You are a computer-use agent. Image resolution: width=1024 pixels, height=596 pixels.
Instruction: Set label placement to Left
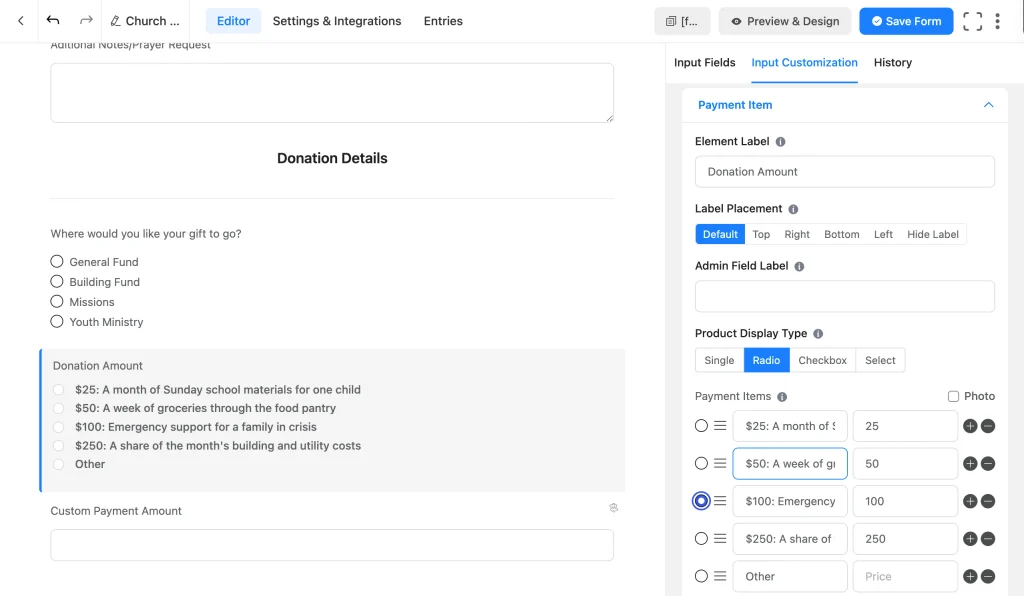point(883,234)
